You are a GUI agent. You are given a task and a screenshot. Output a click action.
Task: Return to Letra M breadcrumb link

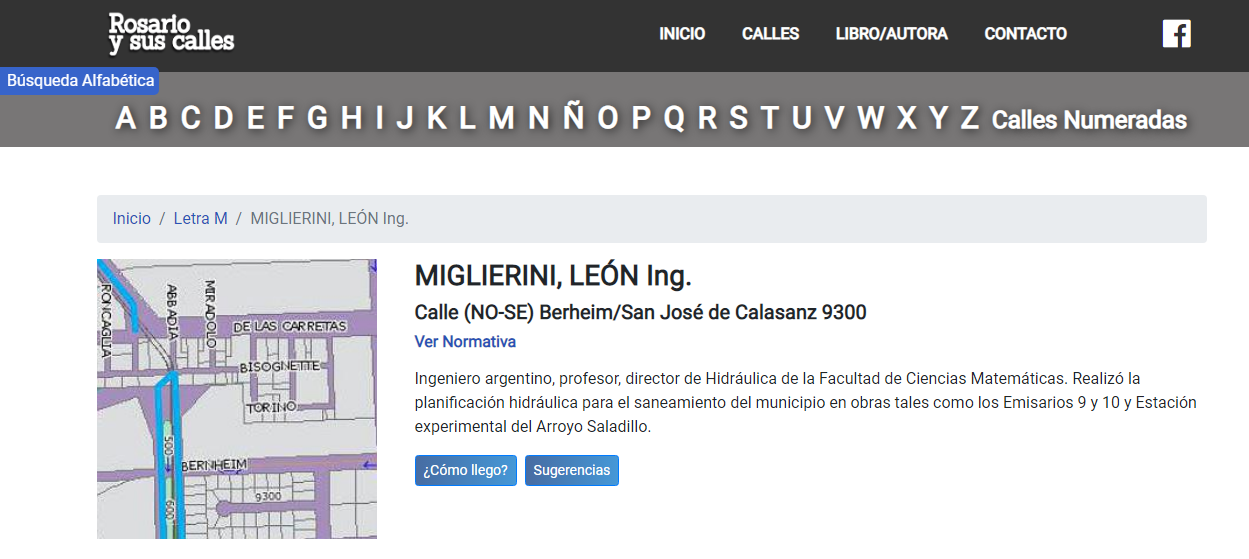(x=201, y=218)
